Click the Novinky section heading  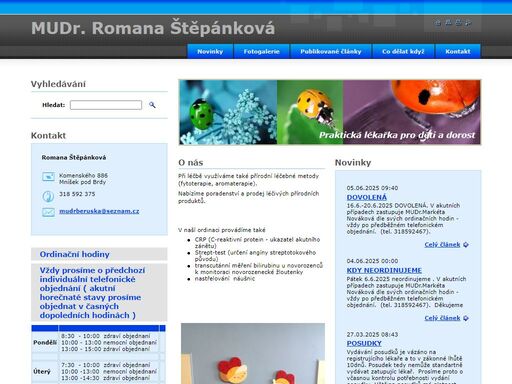tap(353, 163)
